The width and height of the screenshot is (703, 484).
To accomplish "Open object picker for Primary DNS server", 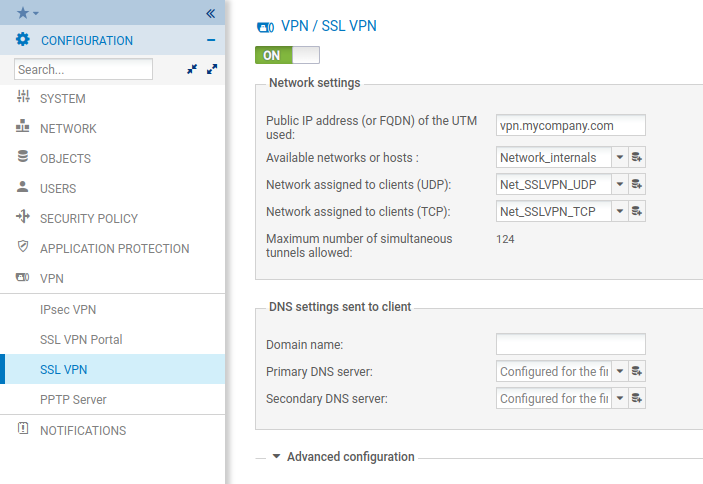I will tap(637, 371).
